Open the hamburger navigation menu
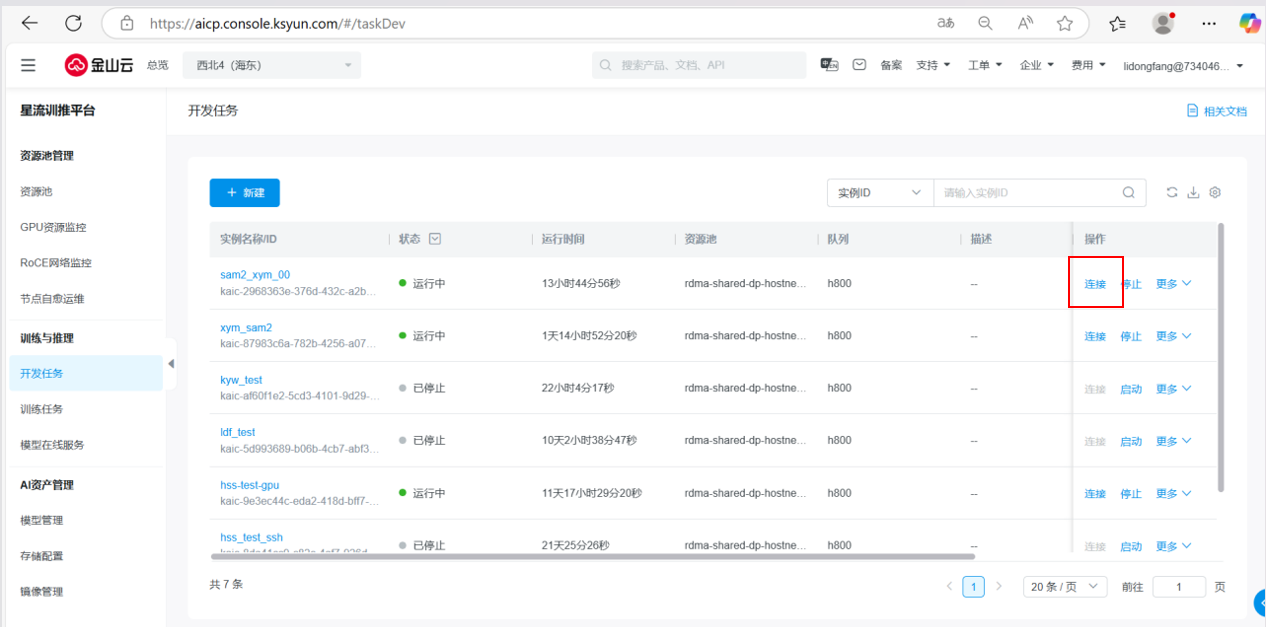Viewport: 1266px width, 627px height. 28,65
